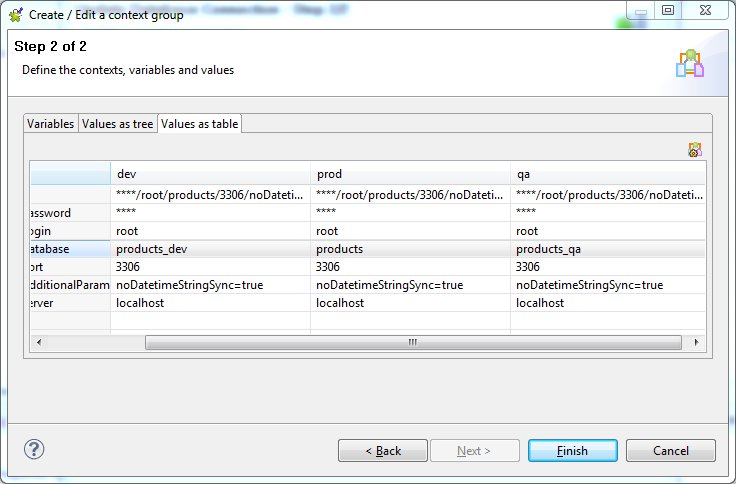Click dev summary cell ****/root/products/3306
The width and height of the screenshot is (736, 484).
pyautogui.click(x=210, y=195)
